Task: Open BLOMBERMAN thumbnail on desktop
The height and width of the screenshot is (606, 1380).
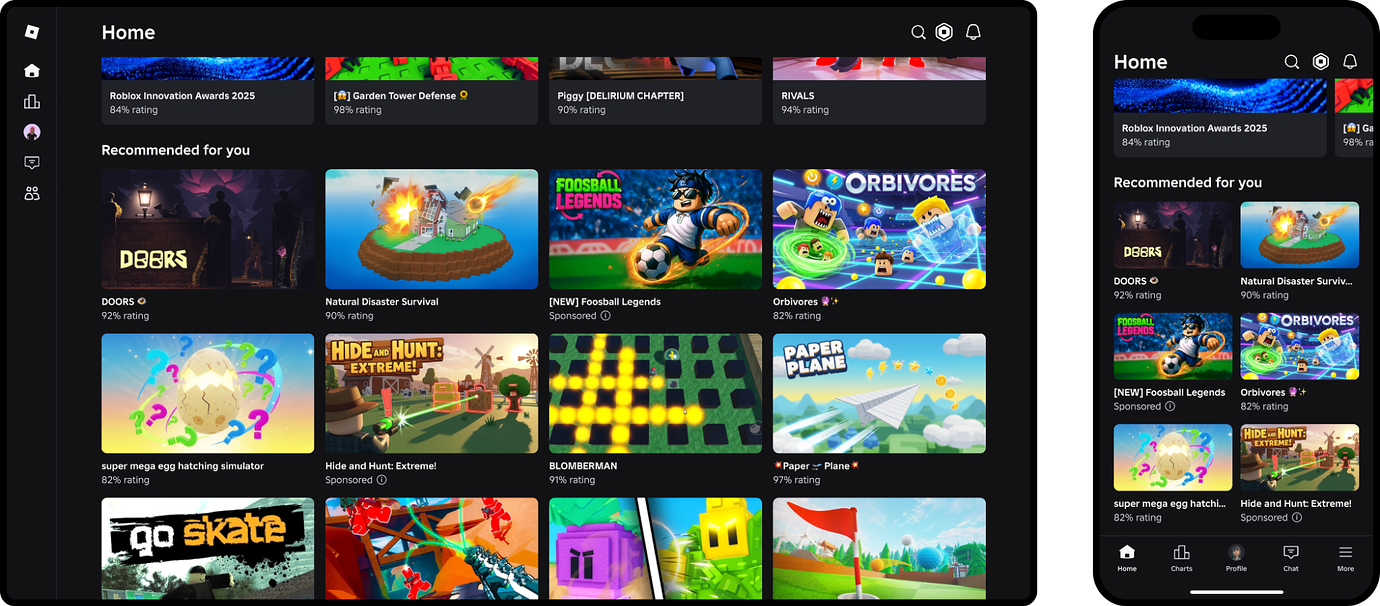Action: coord(656,394)
